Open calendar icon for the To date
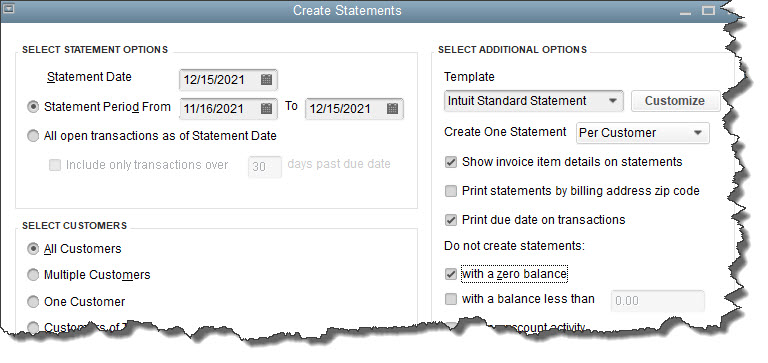The width and height of the screenshot is (768, 363). (392, 108)
